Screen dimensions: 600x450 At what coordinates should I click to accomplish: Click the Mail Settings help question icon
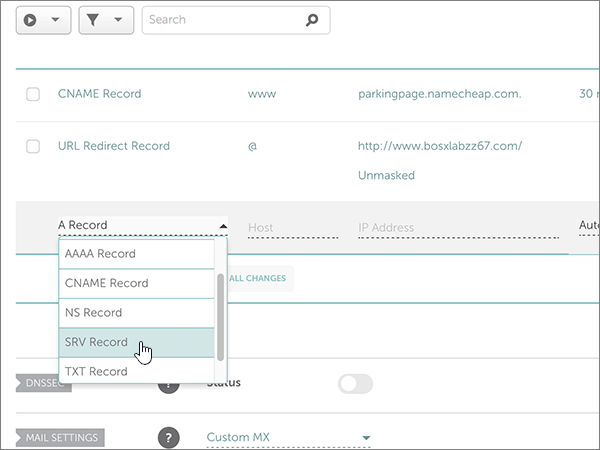169,437
